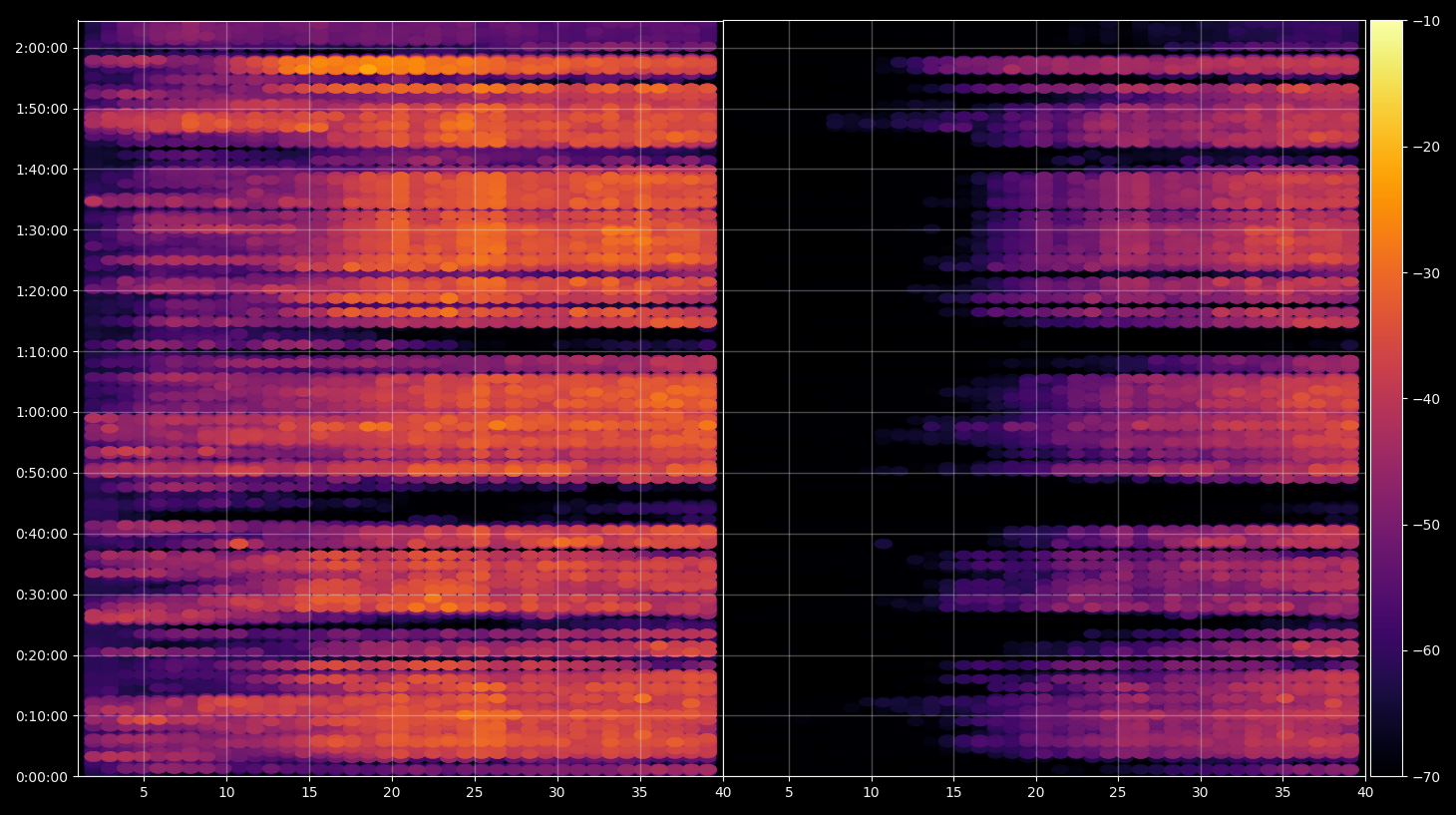This screenshot has width=1456, height=815.
Task: Select the −20 colorbar label
Action: tap(1427, 147)
